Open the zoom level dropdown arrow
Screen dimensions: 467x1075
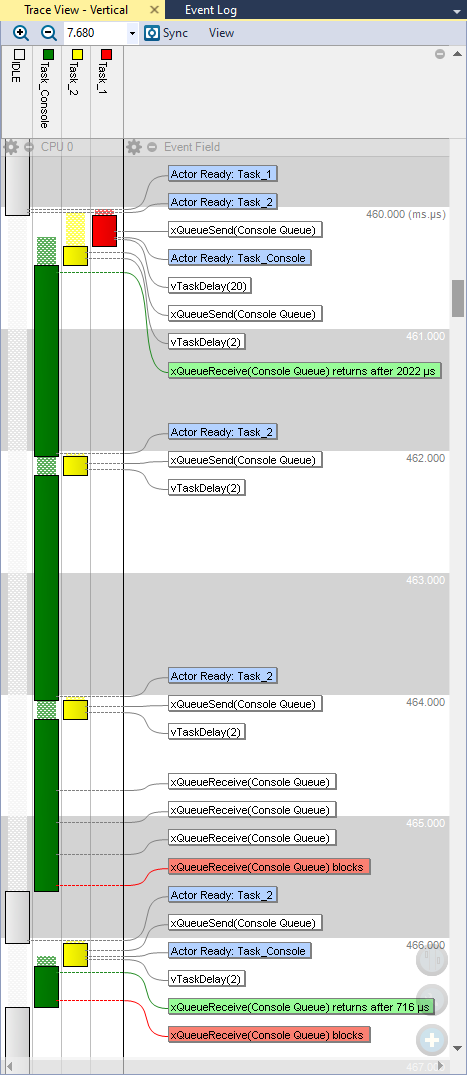point(132,33)
